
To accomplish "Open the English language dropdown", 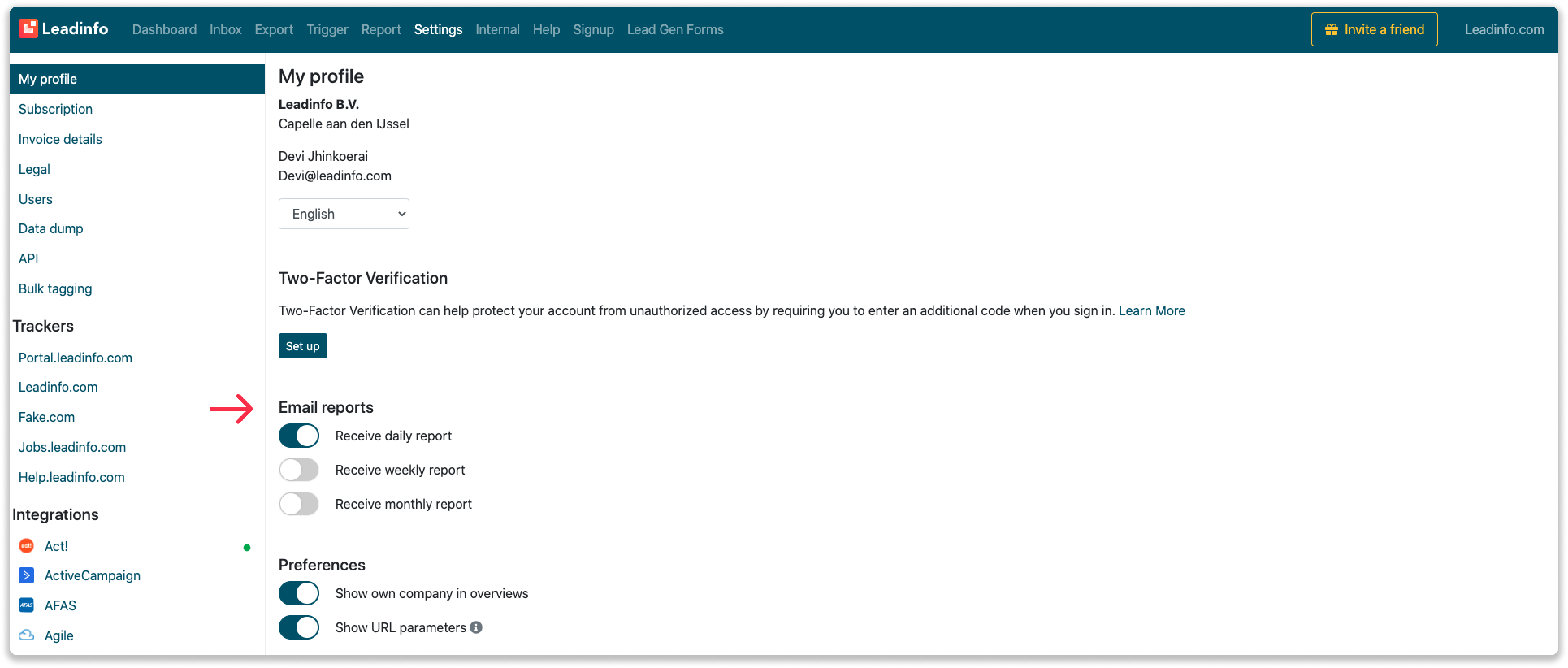I will (x=344, y=214).
